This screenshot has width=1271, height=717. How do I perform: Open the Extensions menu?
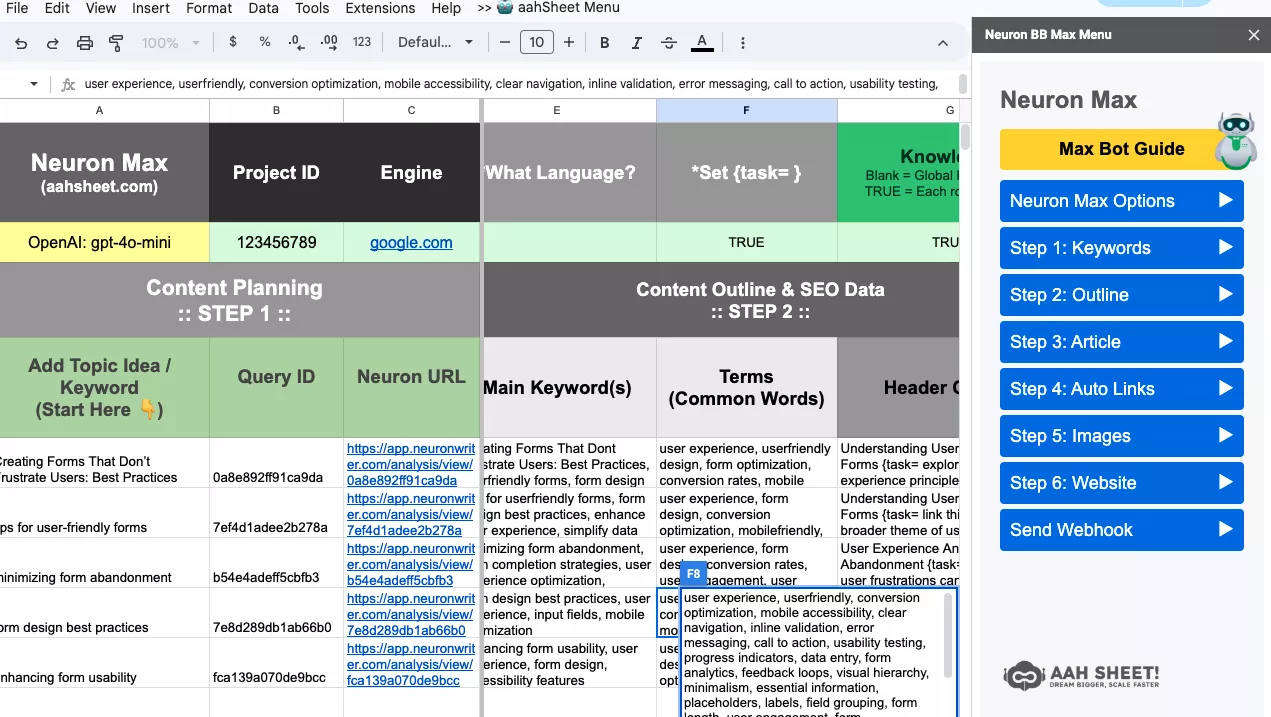point(380,8)
